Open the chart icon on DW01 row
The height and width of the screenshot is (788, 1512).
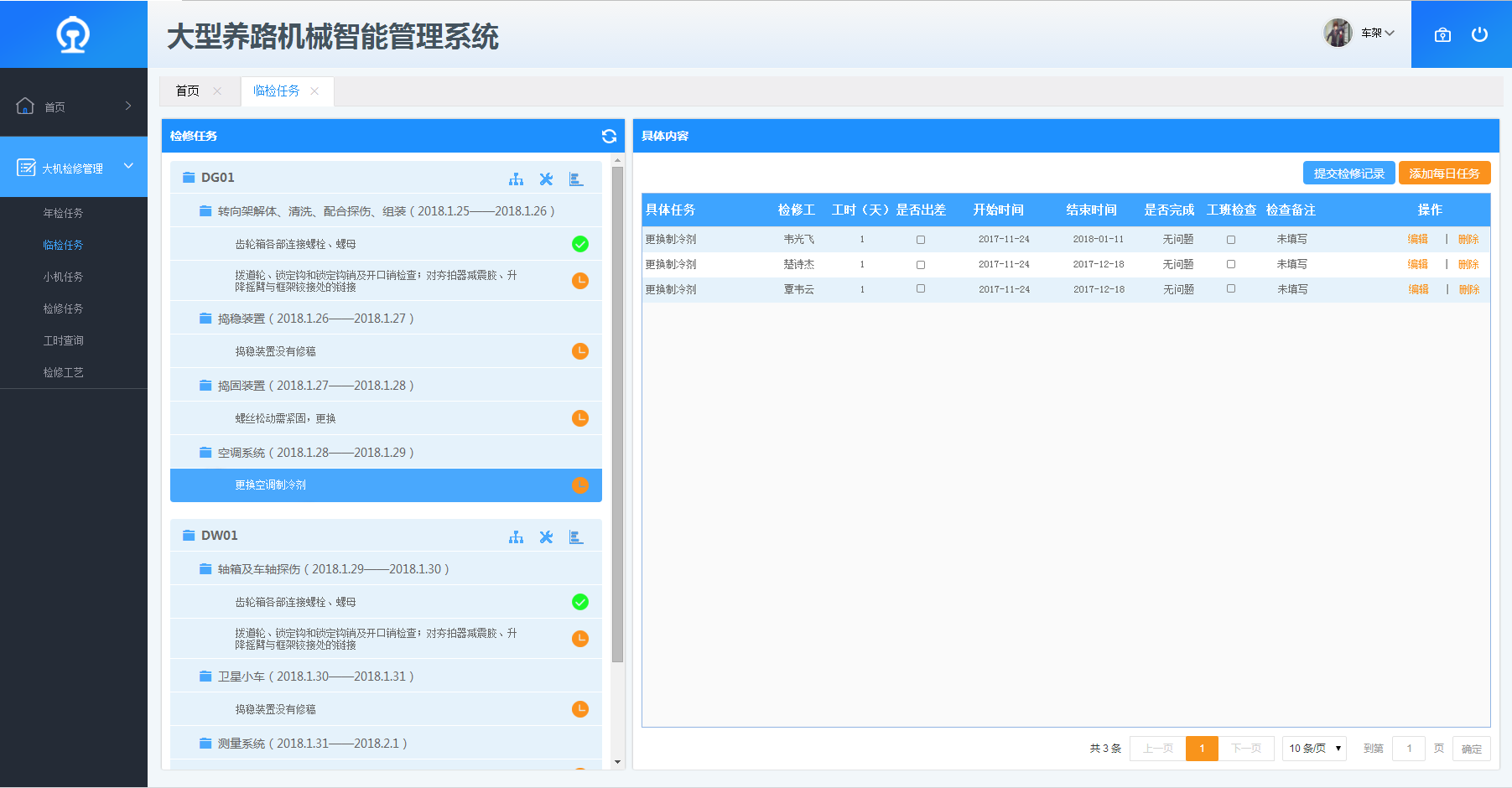(x=576, y=537)
